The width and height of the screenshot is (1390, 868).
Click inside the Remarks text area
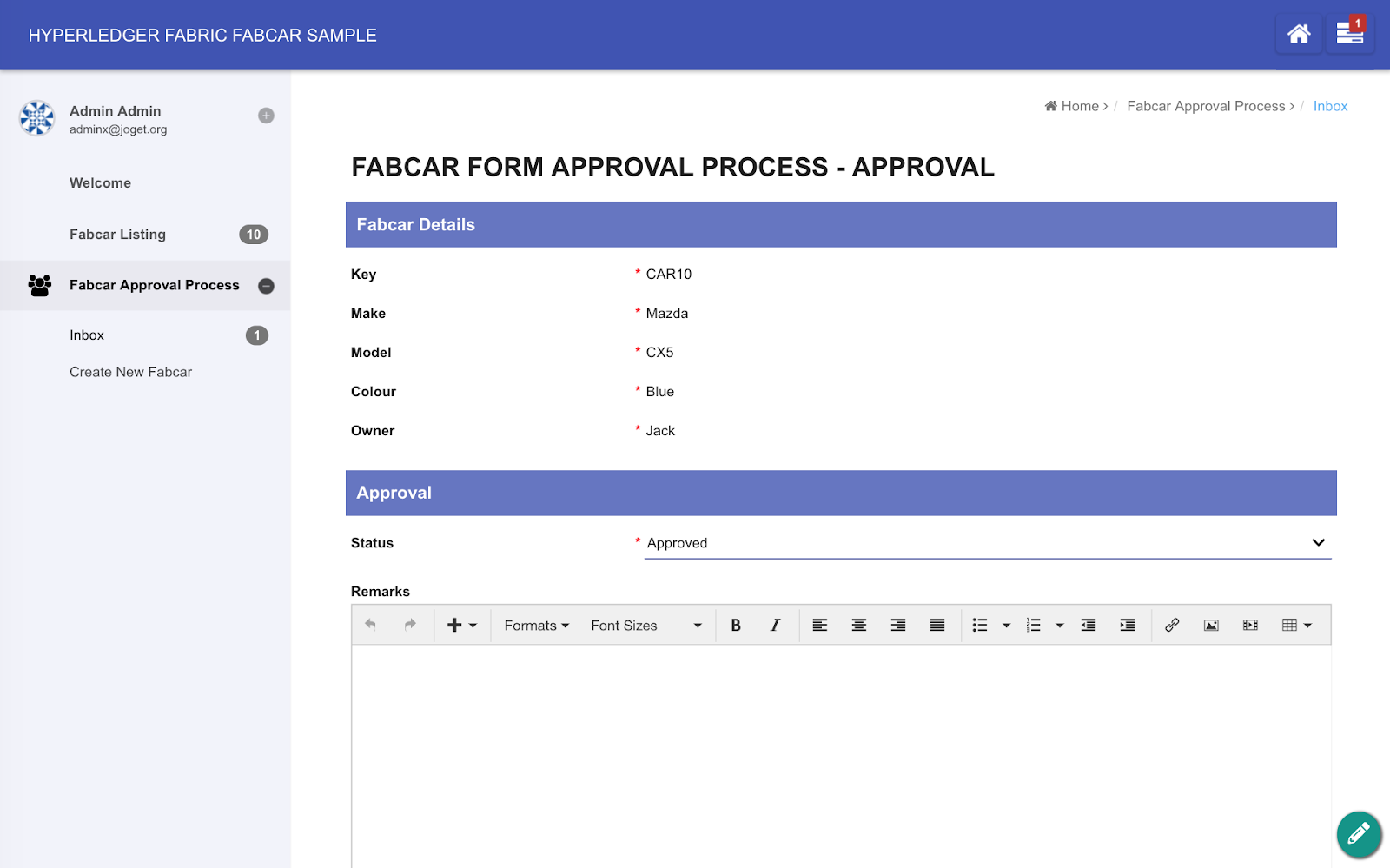point(841,756)
